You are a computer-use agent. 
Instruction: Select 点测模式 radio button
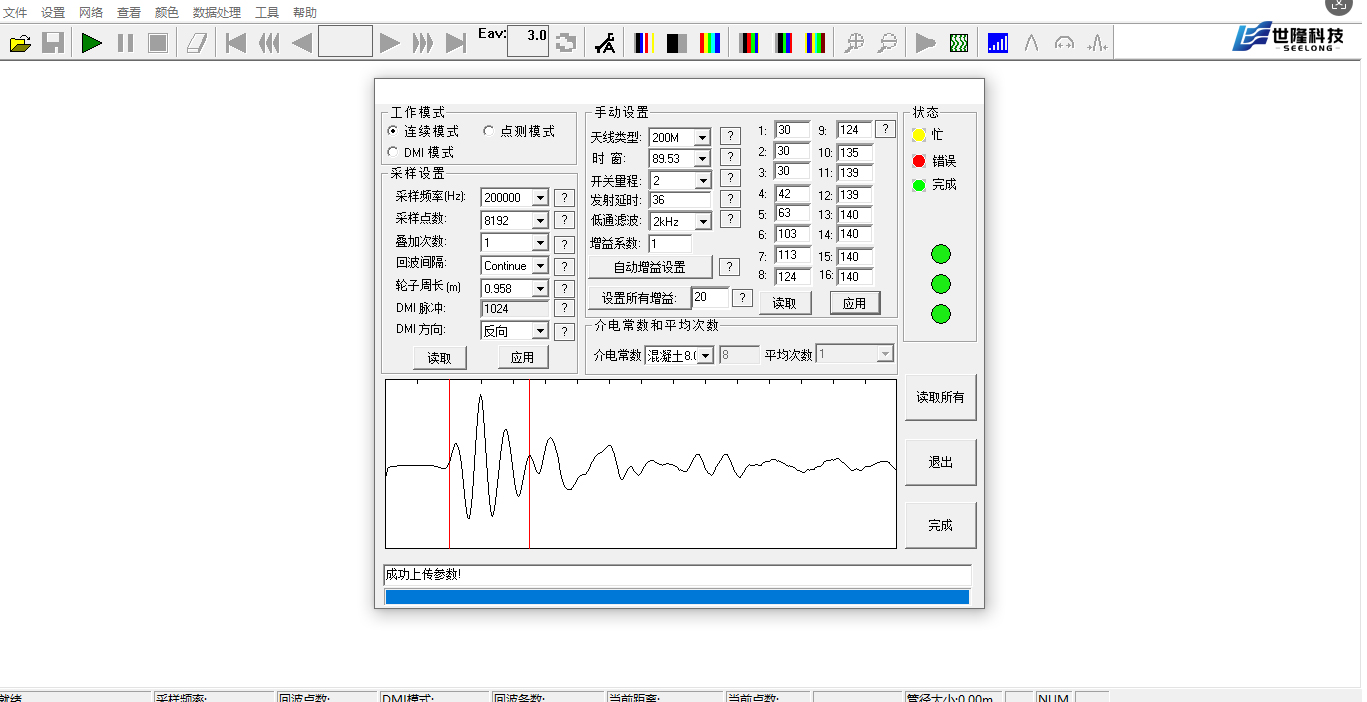[489, 131]
